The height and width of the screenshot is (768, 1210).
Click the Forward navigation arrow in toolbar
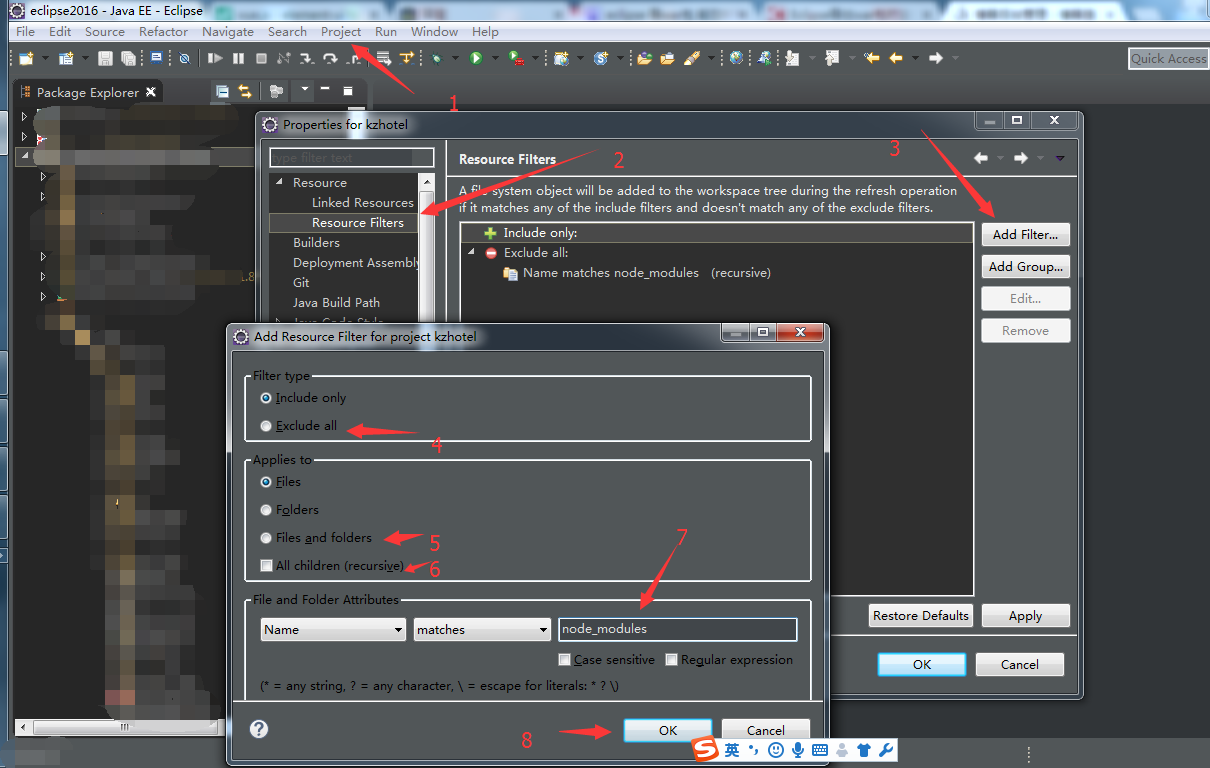tap(936, 58)
